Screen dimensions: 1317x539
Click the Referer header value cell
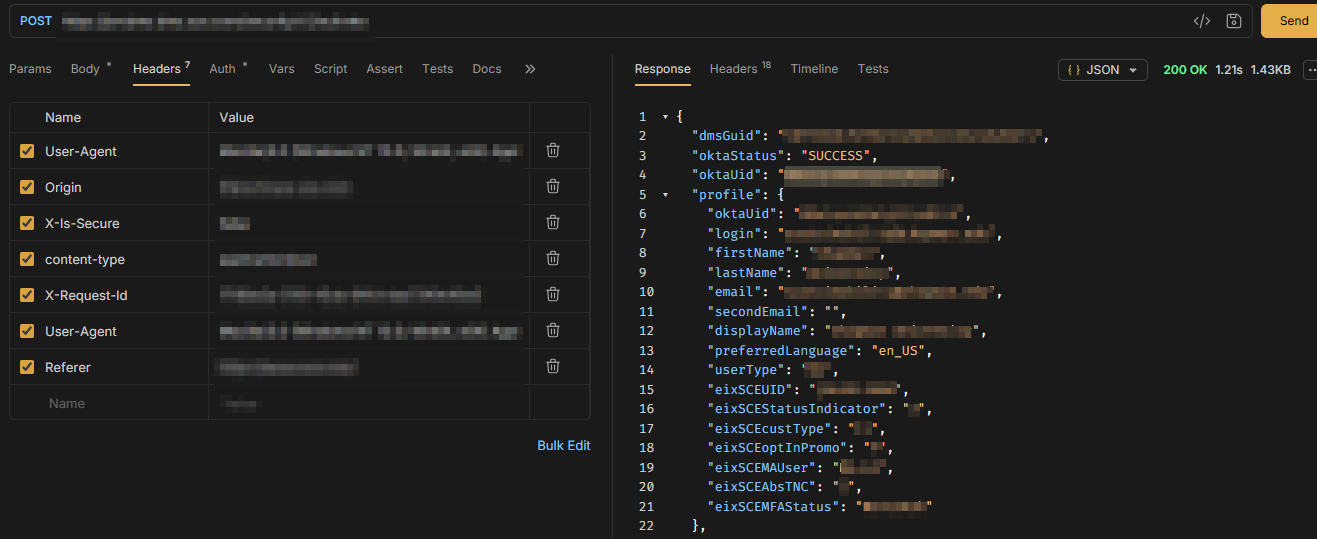[369, 367]
